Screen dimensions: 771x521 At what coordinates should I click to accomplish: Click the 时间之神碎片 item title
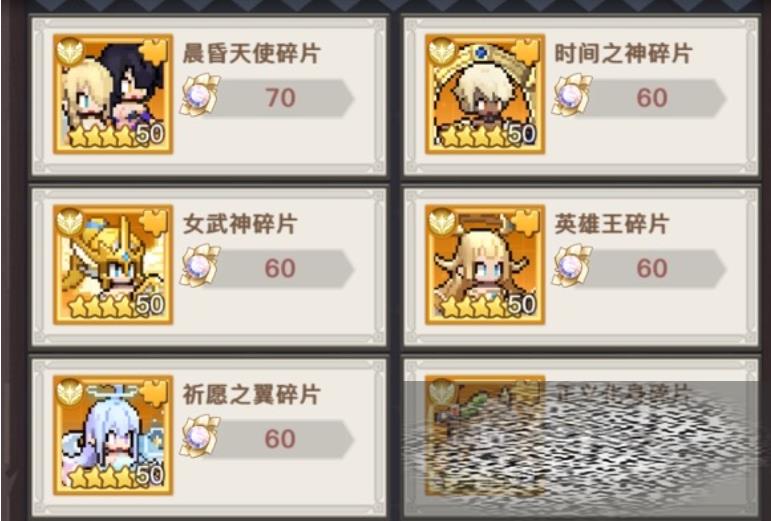(623, 53)
